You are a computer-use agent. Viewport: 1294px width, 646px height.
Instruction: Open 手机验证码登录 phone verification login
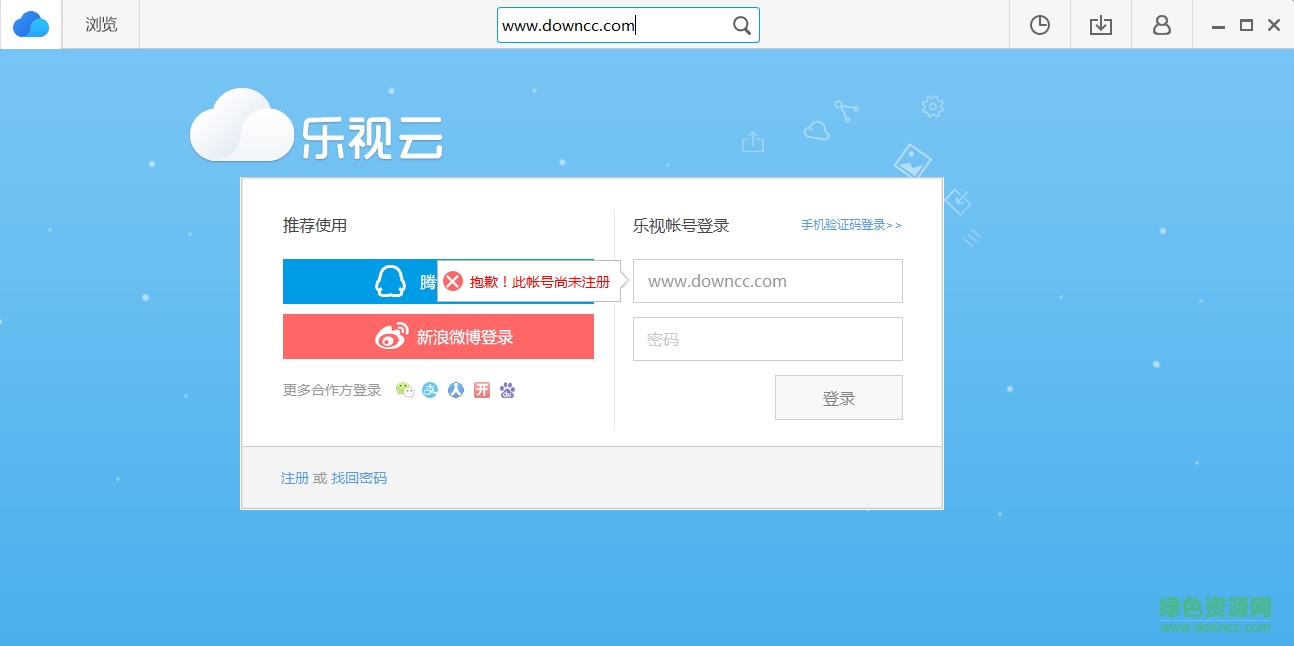(x=844, y=225)
